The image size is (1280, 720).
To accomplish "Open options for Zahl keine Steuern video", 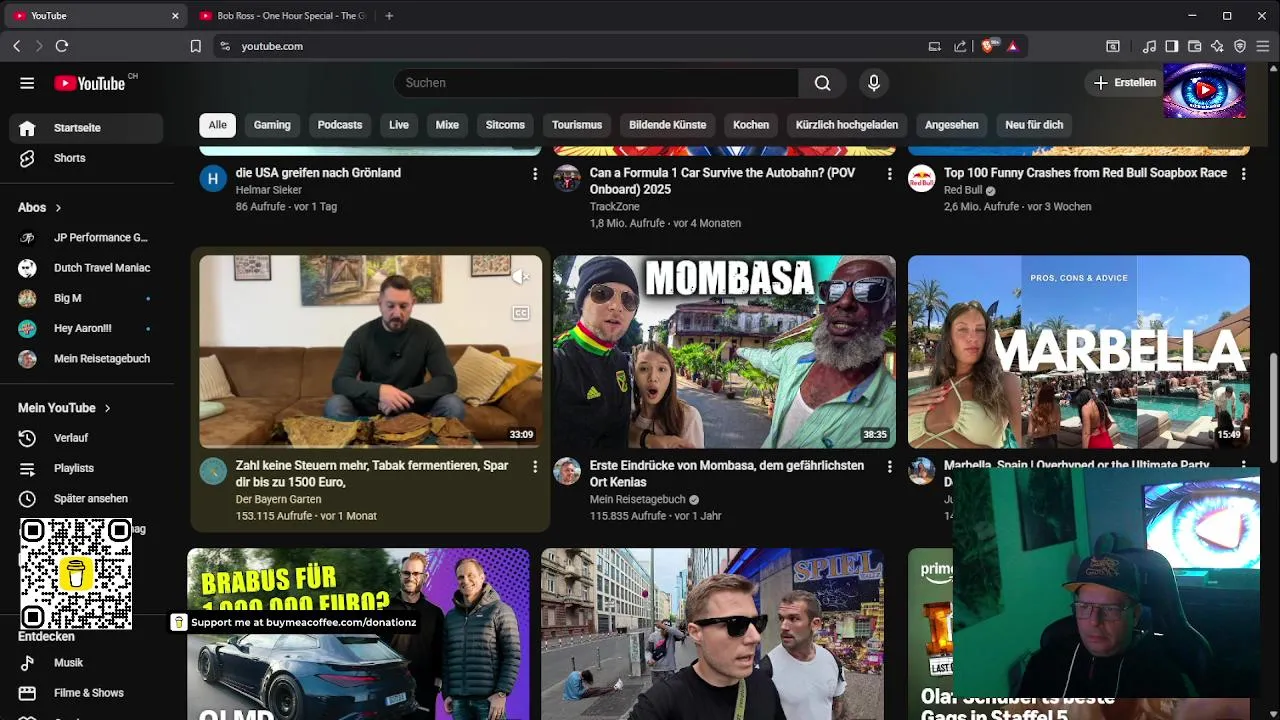I will pyautogui.click(x=535, y=467).
